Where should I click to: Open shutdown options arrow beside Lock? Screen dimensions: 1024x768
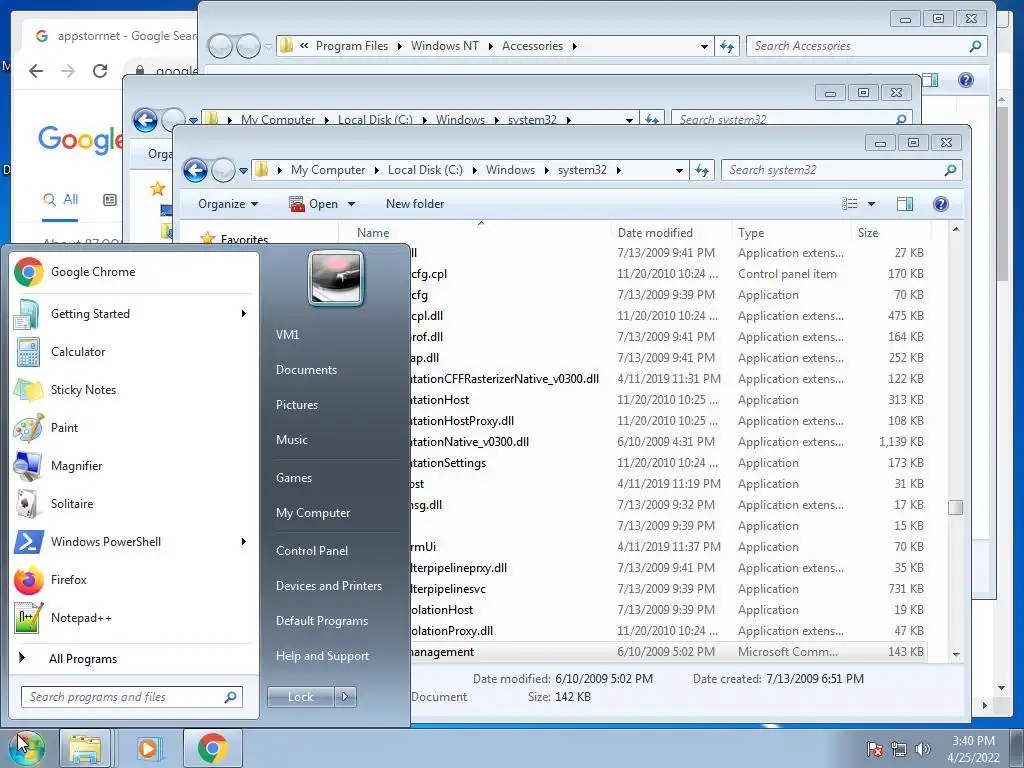[x=345, y=697]
